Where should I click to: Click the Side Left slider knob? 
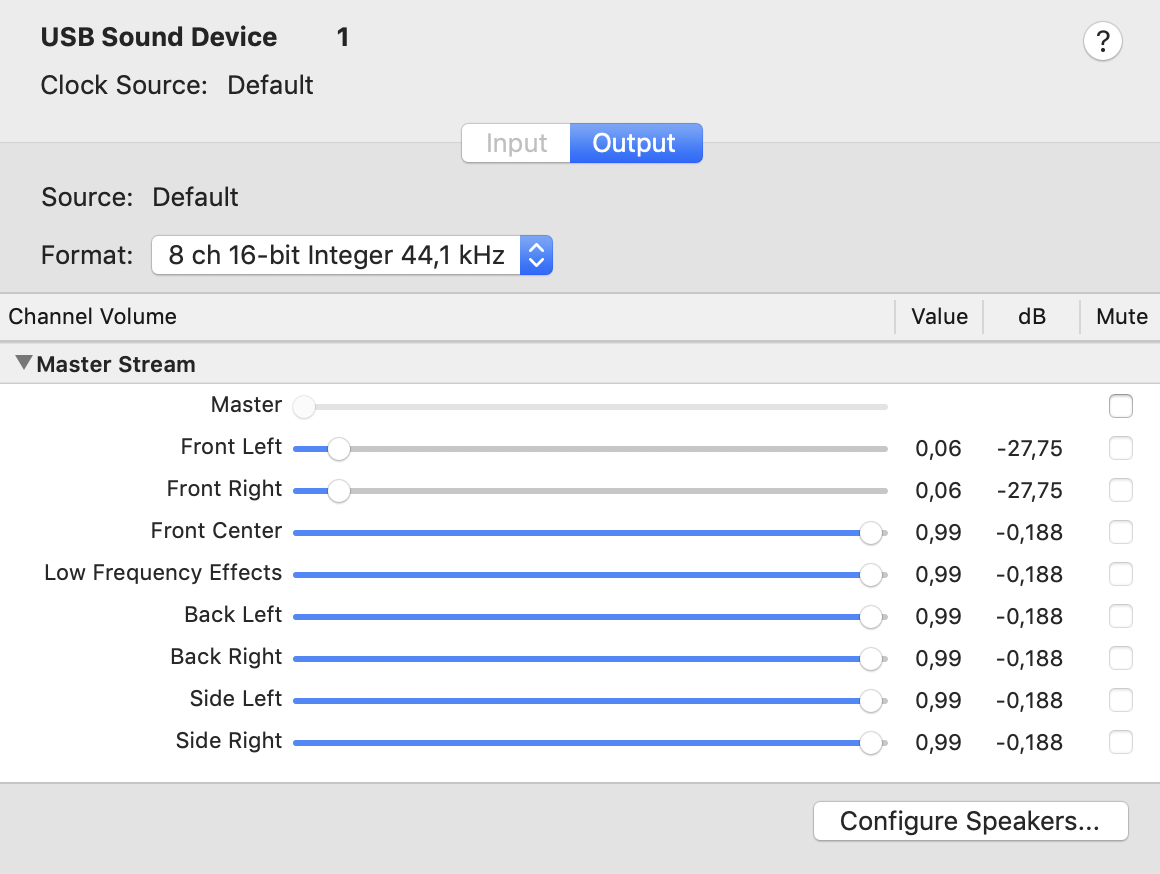871,701
